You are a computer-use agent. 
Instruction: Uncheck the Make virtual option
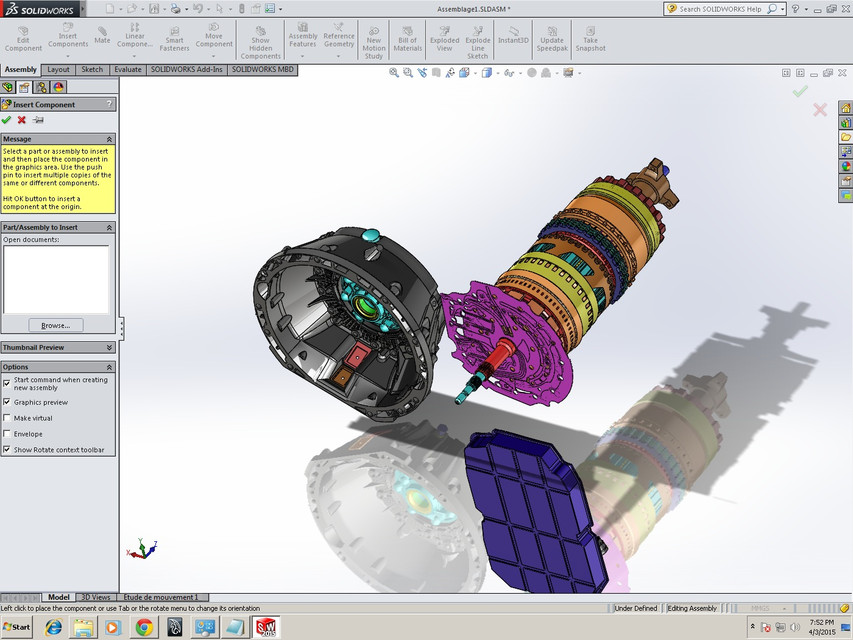[7, 418]
